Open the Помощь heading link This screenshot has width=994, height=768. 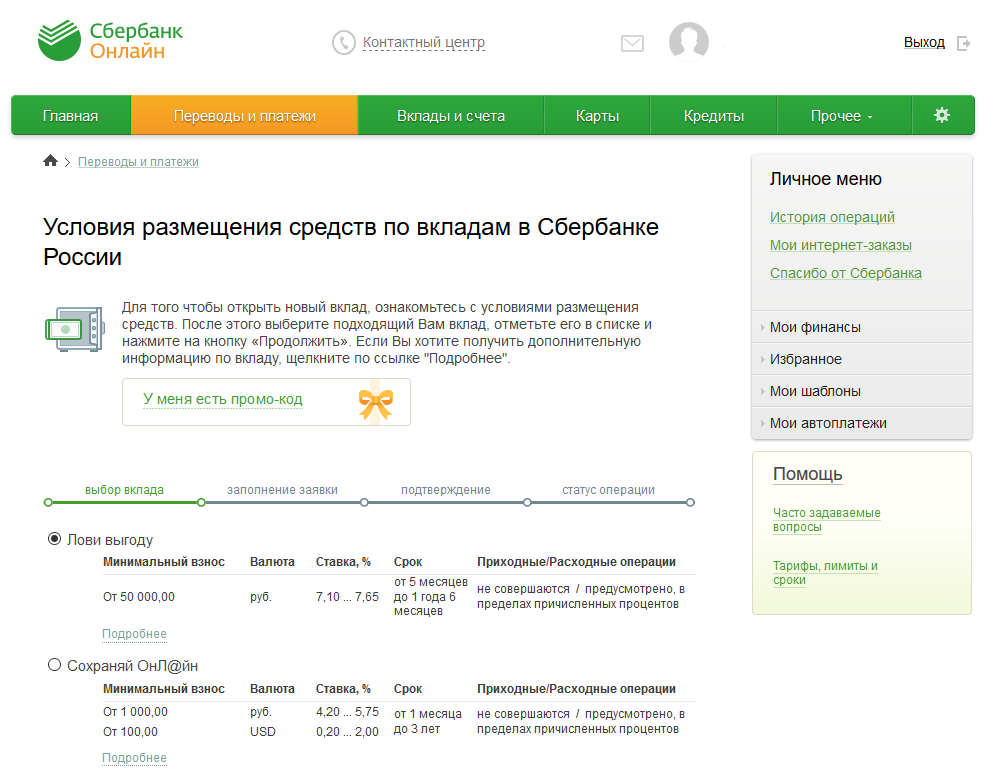point(808,474)
